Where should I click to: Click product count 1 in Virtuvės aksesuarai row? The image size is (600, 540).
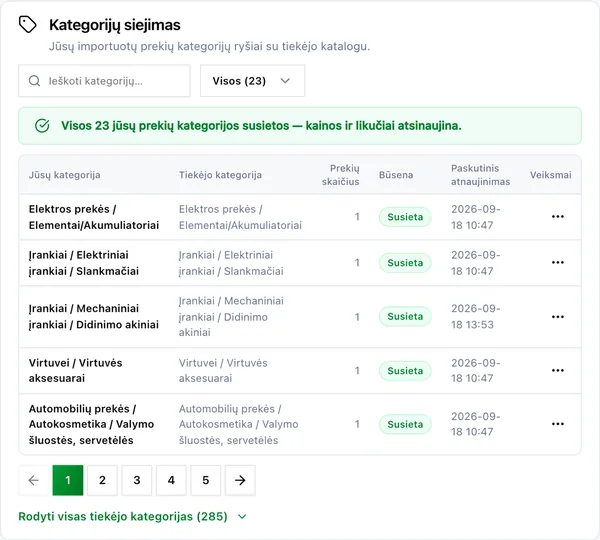click(357, 370)
